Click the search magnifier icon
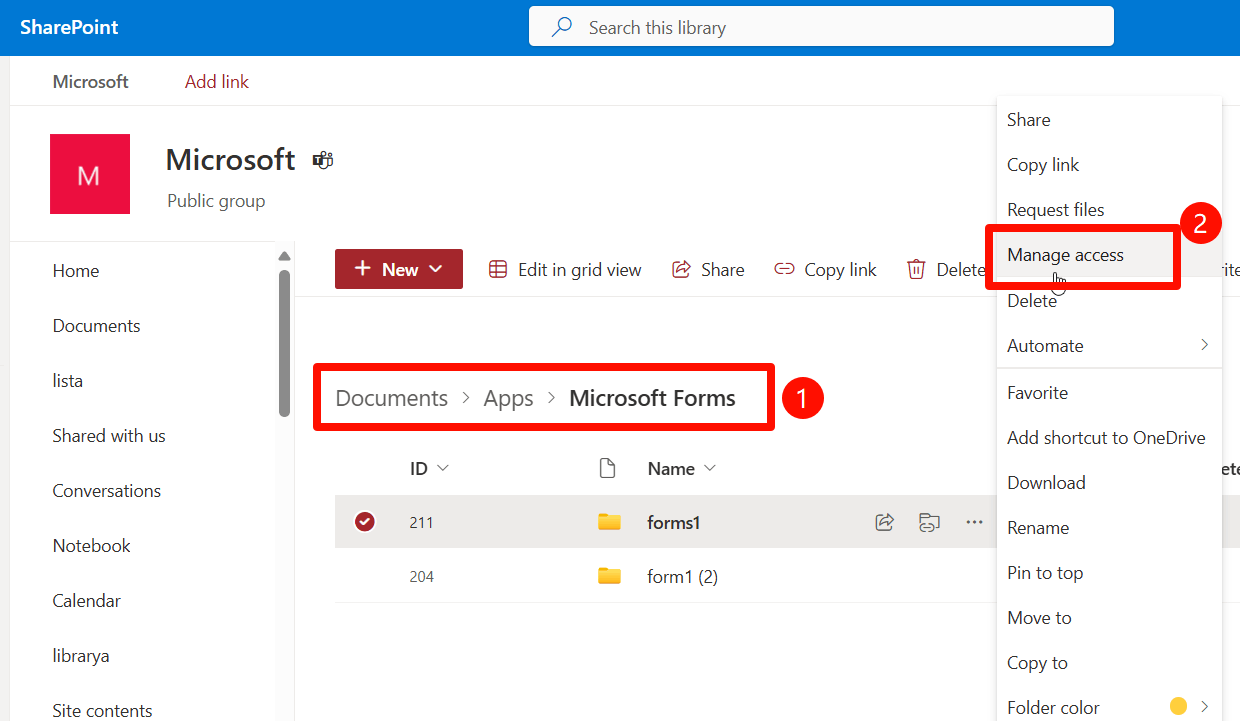The image size is (1240, 721). tap(562, 26)
